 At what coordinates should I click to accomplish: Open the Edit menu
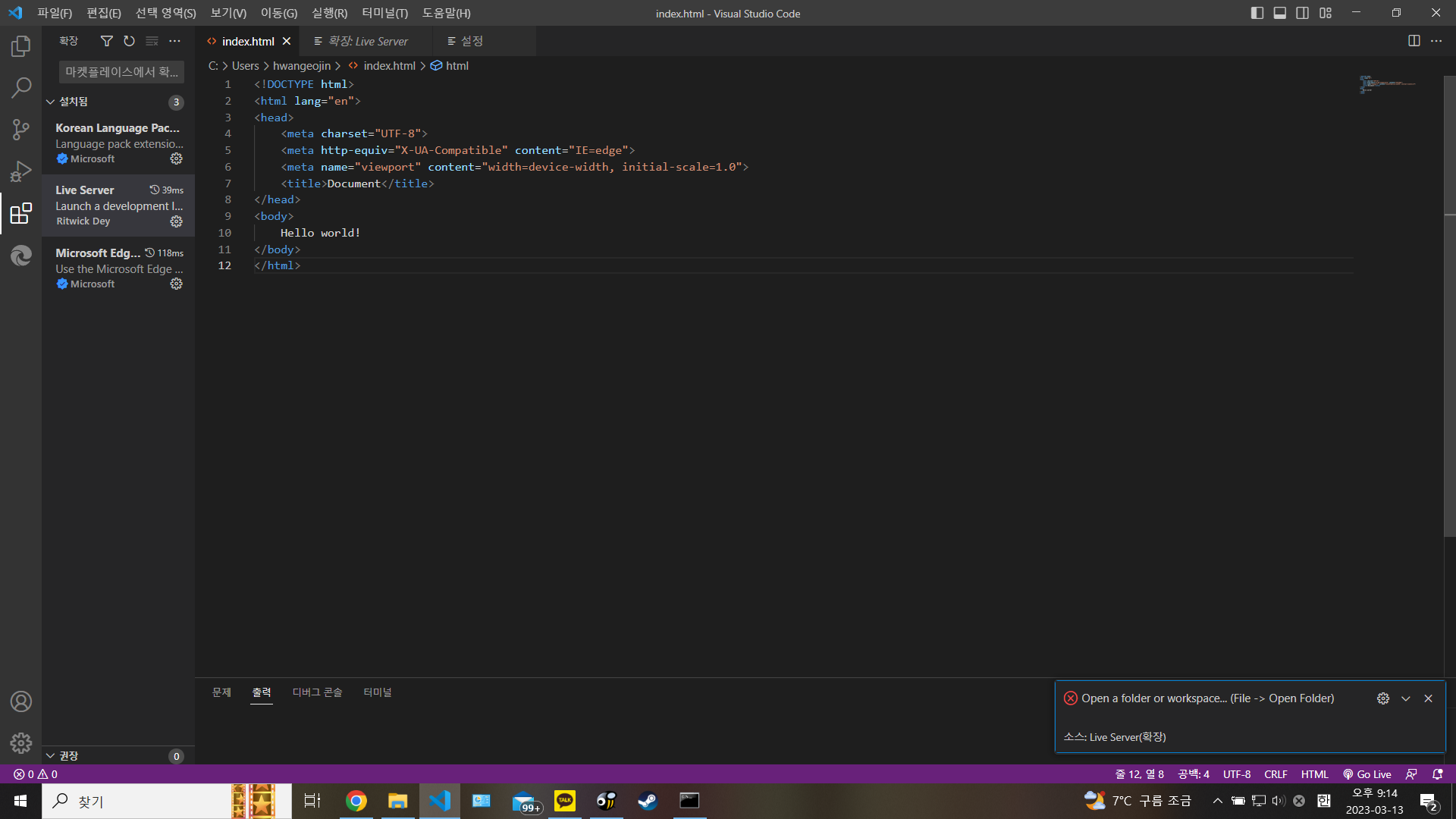tap(104, 13)
